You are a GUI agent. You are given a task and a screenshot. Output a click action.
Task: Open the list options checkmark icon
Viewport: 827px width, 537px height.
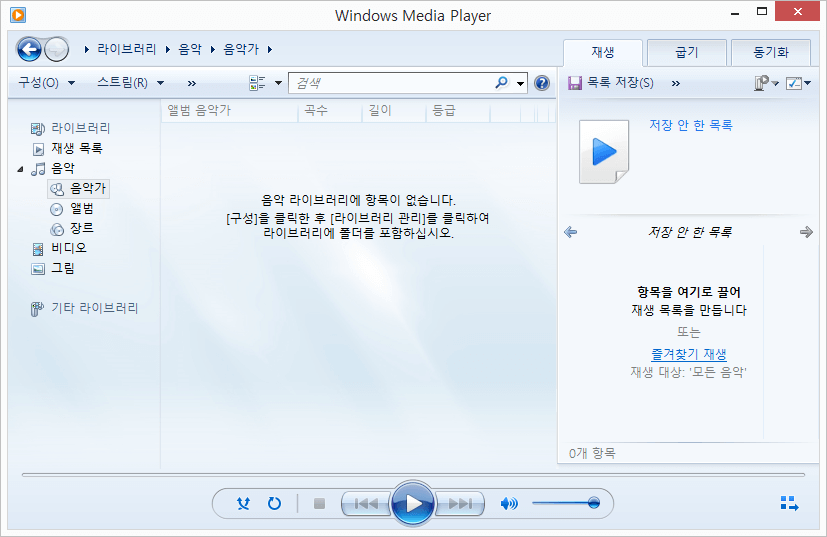pyautogui.click(x=794, y=83)
